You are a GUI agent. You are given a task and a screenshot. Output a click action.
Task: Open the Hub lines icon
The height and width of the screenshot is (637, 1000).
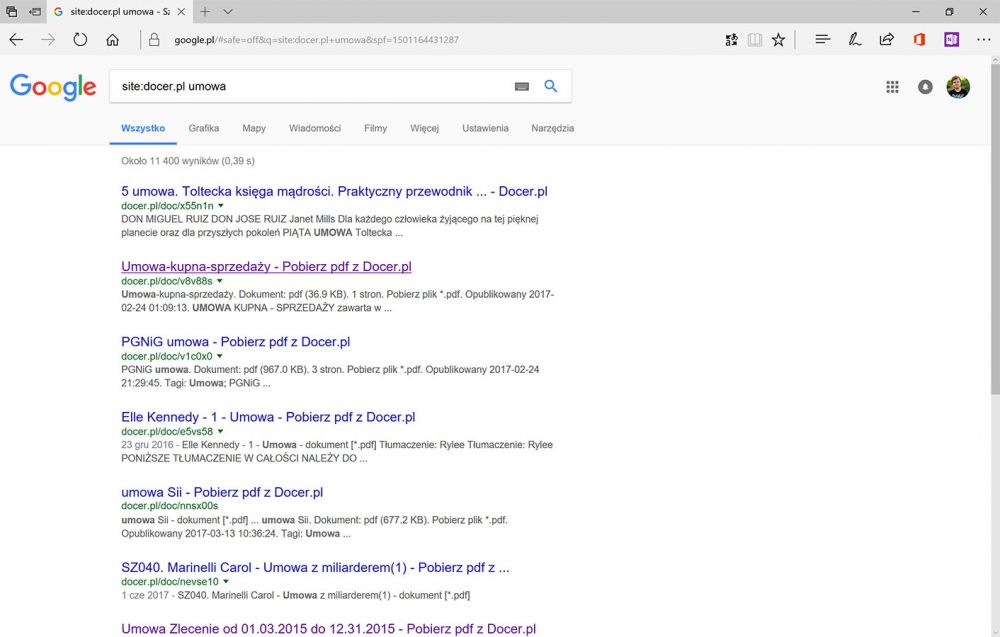pos(822,40)
